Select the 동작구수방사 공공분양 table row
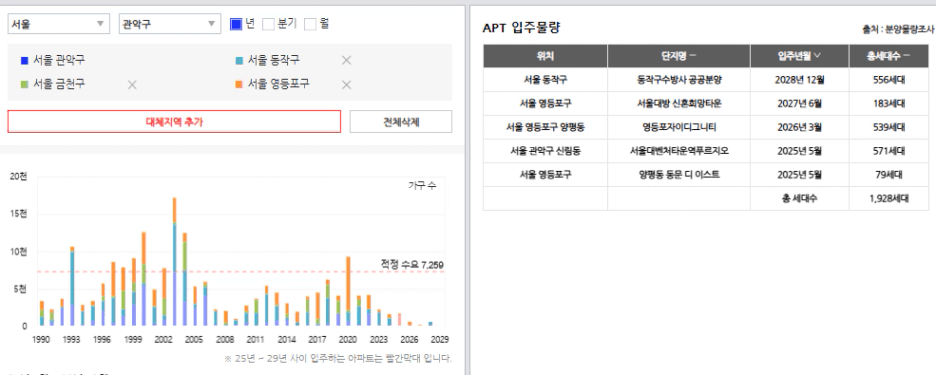Screen dimensions: 936x375 coord(706,79)
